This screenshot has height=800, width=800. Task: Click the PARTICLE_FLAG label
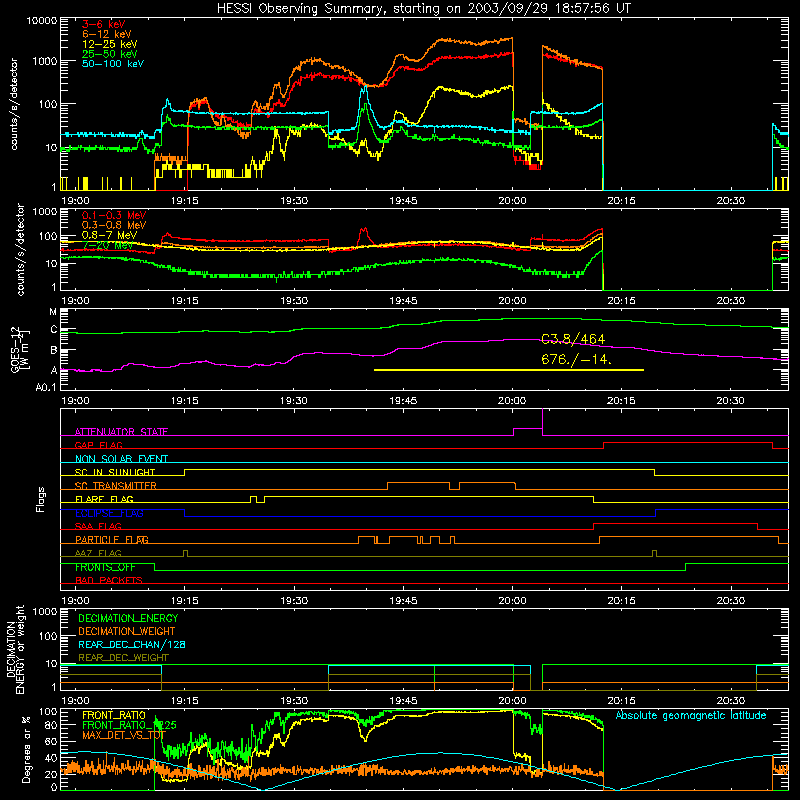(112, 540)
